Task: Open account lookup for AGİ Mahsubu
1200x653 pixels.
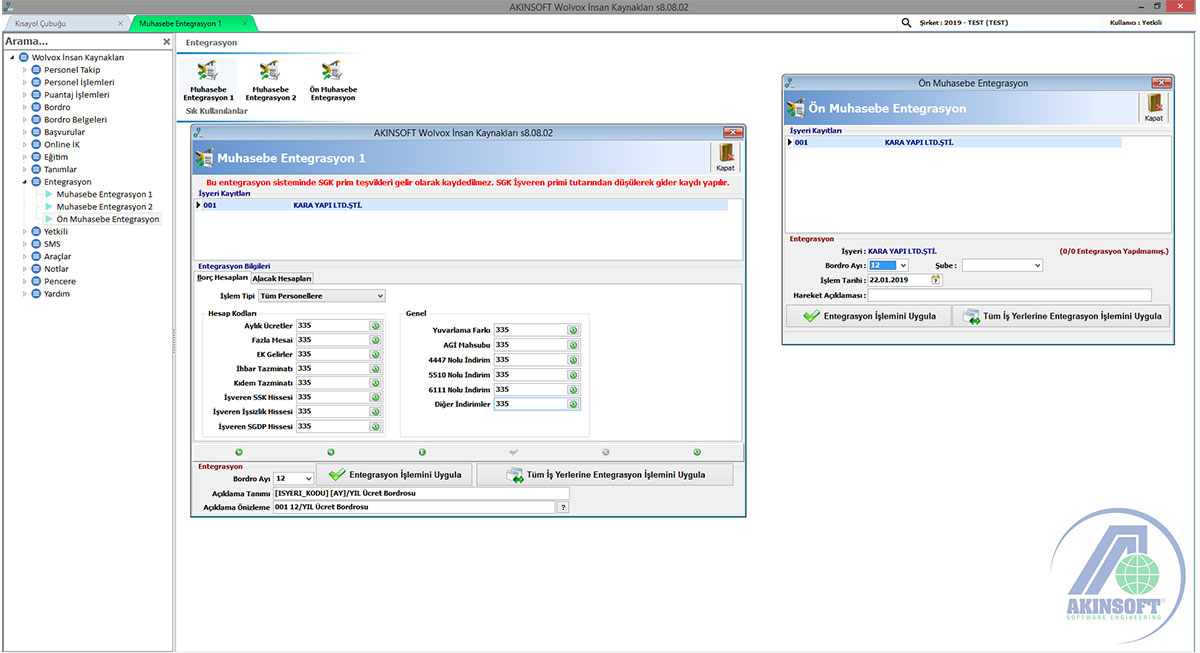Action: (573, 345)
